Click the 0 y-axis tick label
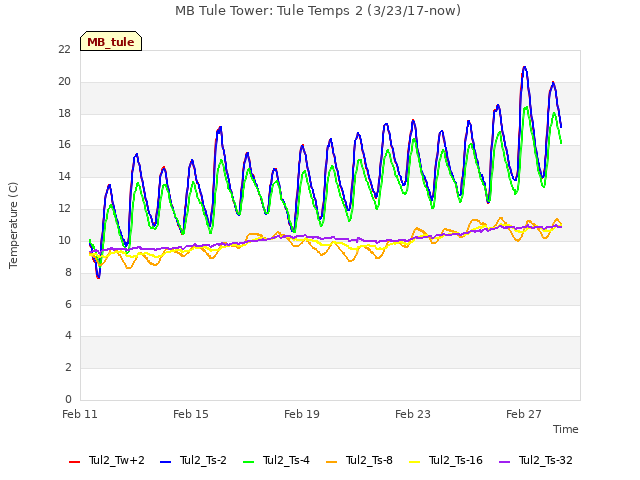Screen dimensions: 640x480 tap(68, 399)
